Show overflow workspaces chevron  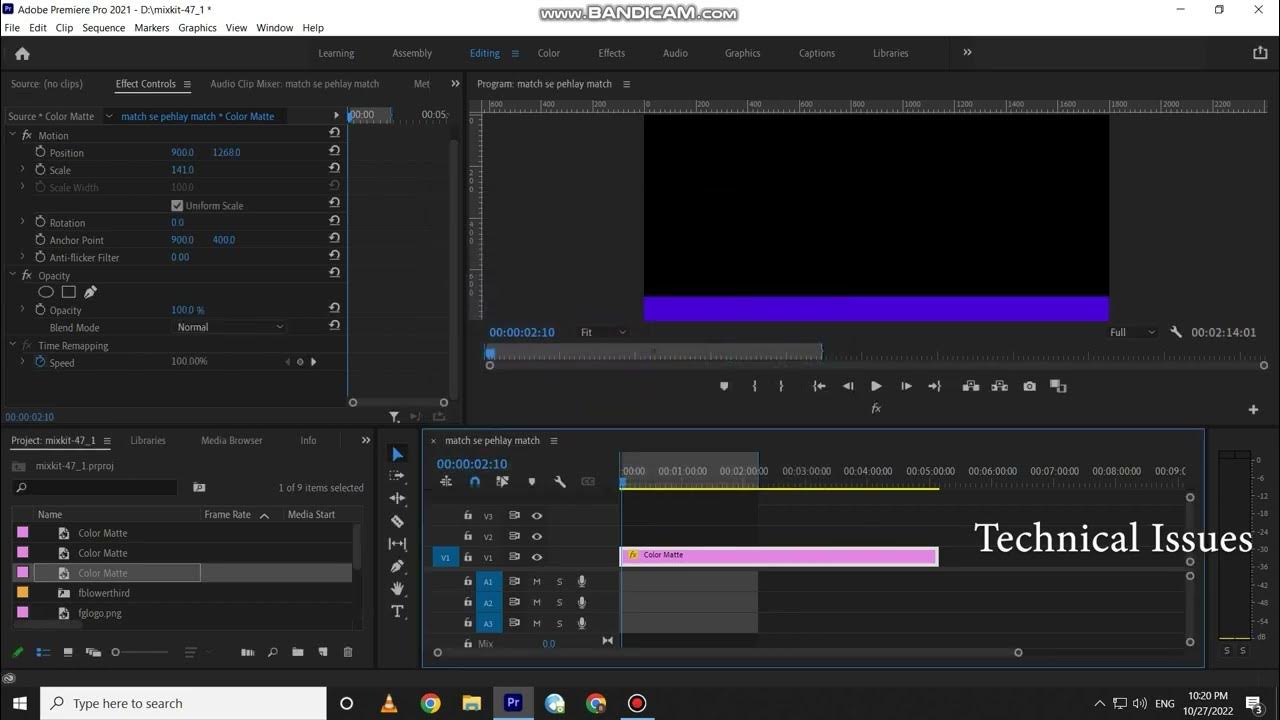click(967, 53)
